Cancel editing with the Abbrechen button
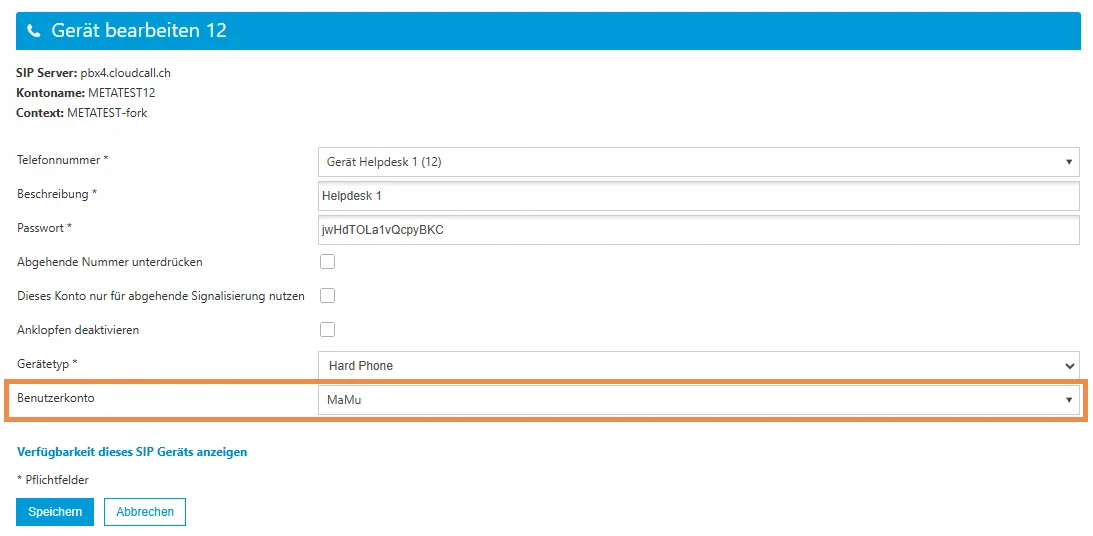Viewport: 1093px width, 536px height. click(x=145, y=512)
